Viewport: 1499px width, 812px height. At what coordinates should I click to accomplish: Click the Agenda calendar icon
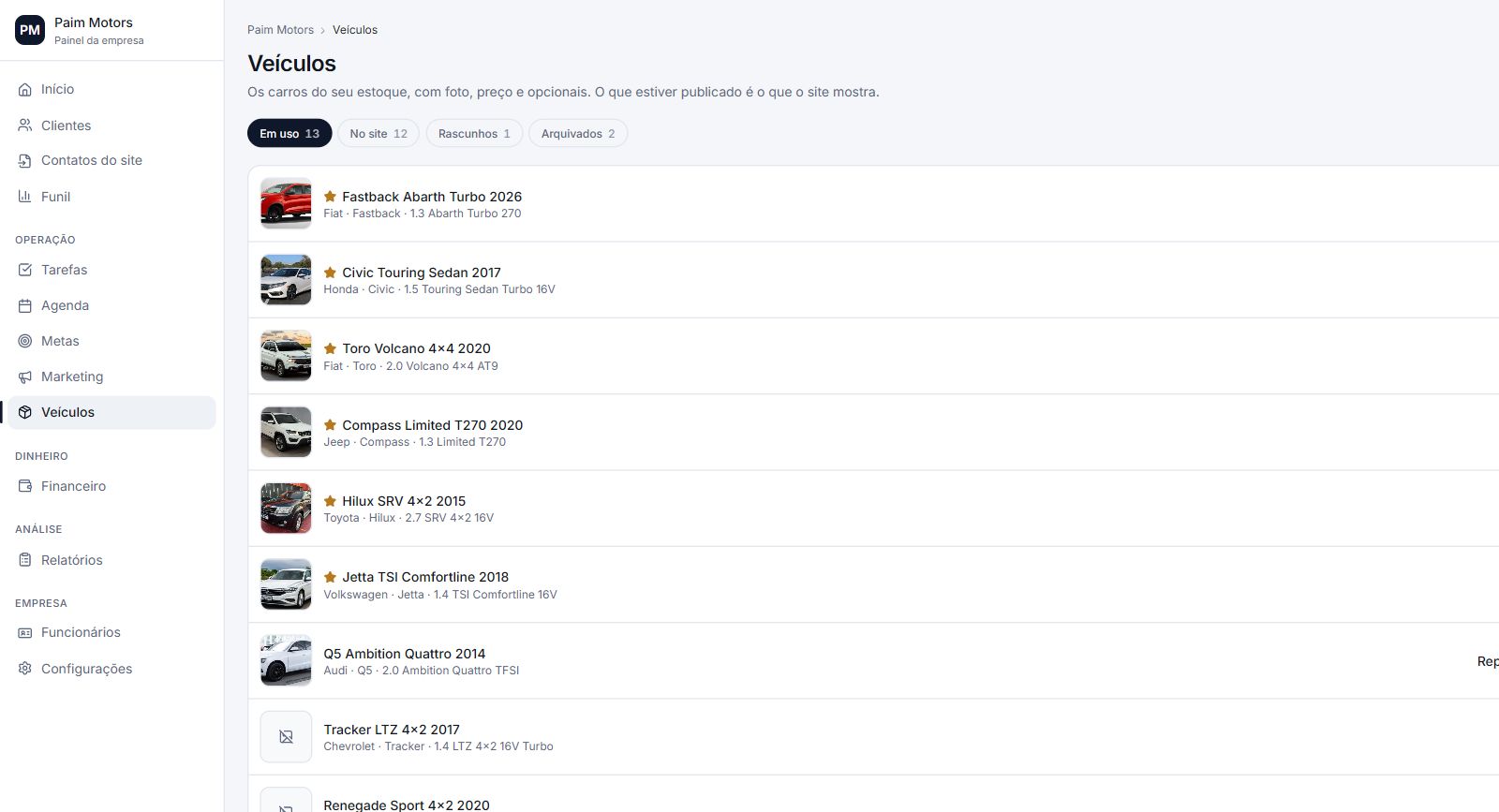(x=25, y=305)
